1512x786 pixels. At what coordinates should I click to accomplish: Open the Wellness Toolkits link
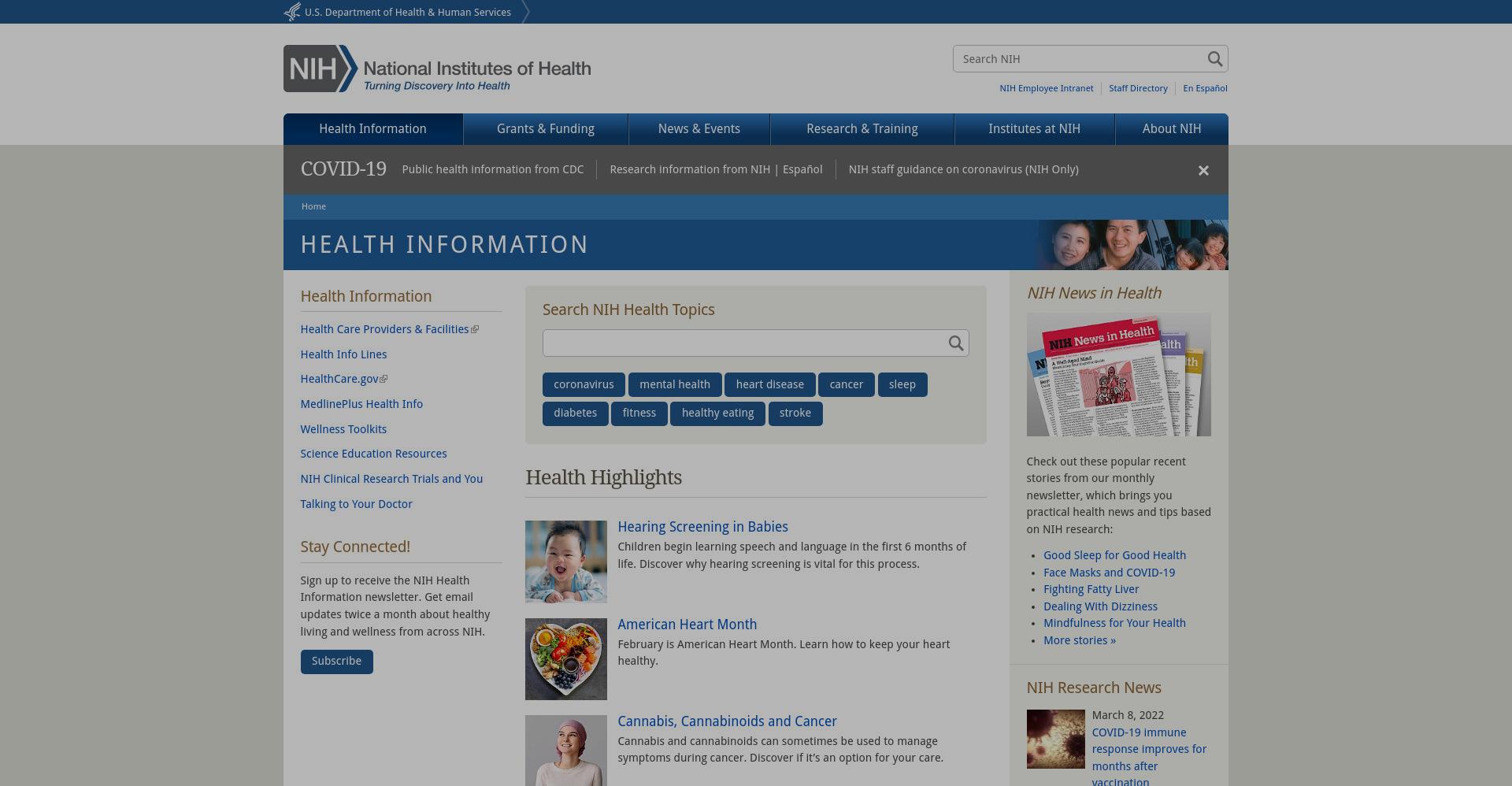point(343,429)
